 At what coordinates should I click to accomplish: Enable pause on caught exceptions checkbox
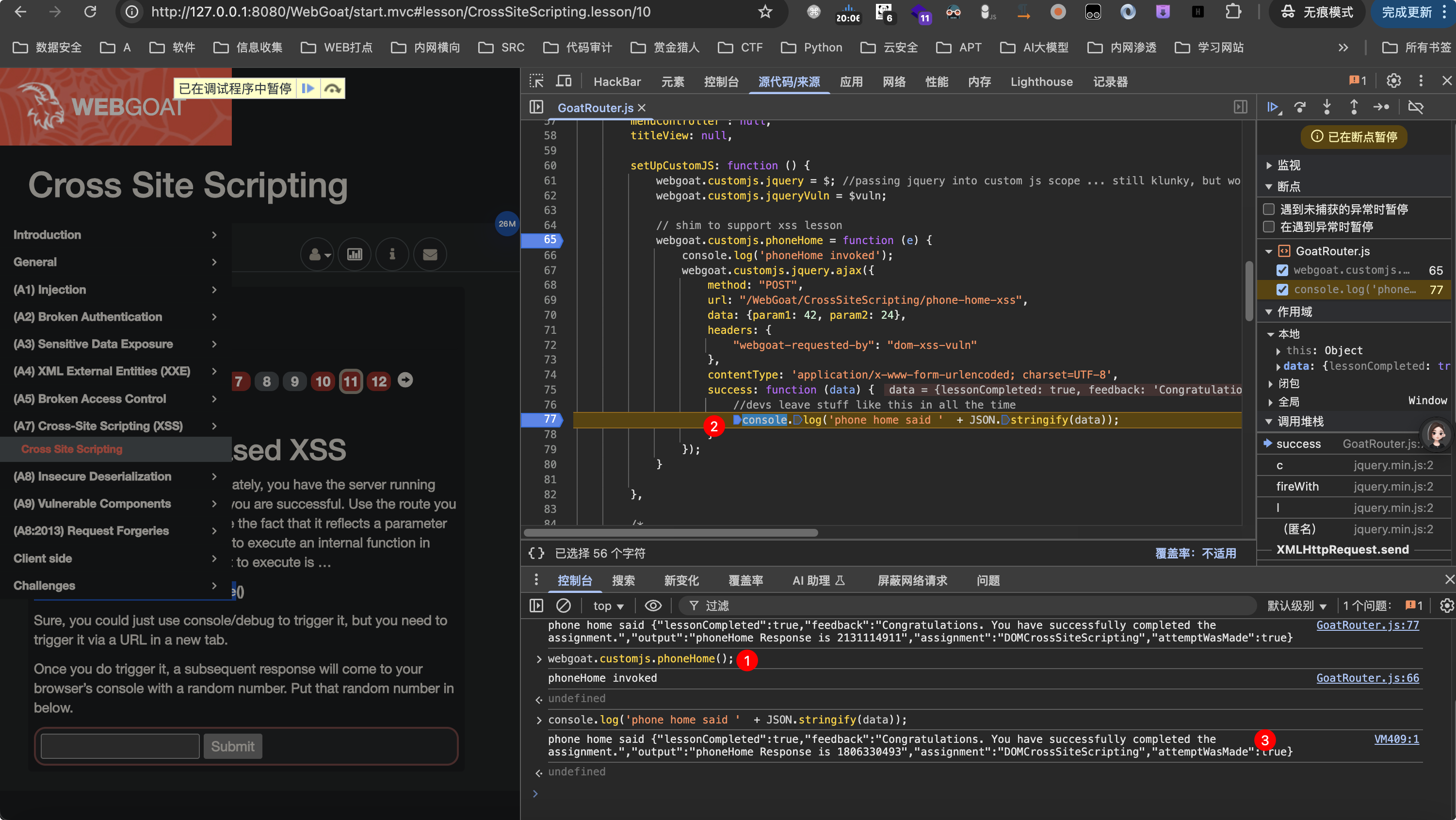coord(1269,227)
